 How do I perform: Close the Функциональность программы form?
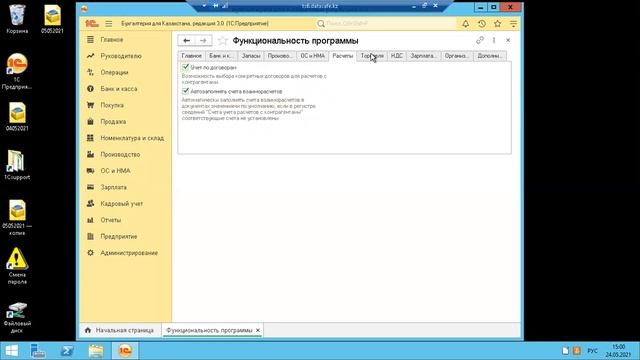click(x=508, y=40)
